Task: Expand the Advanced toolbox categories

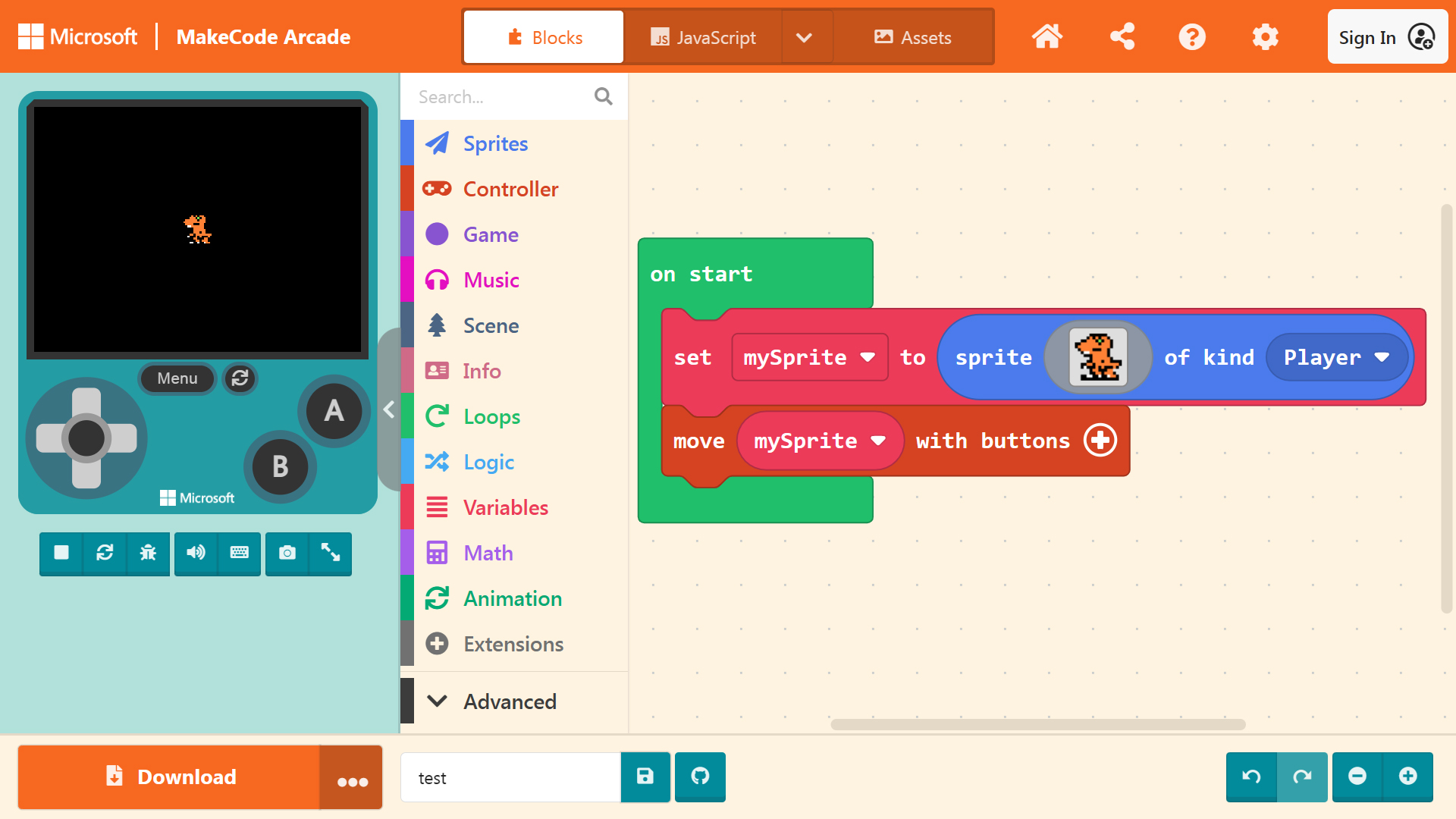Action: coord(510,701)
